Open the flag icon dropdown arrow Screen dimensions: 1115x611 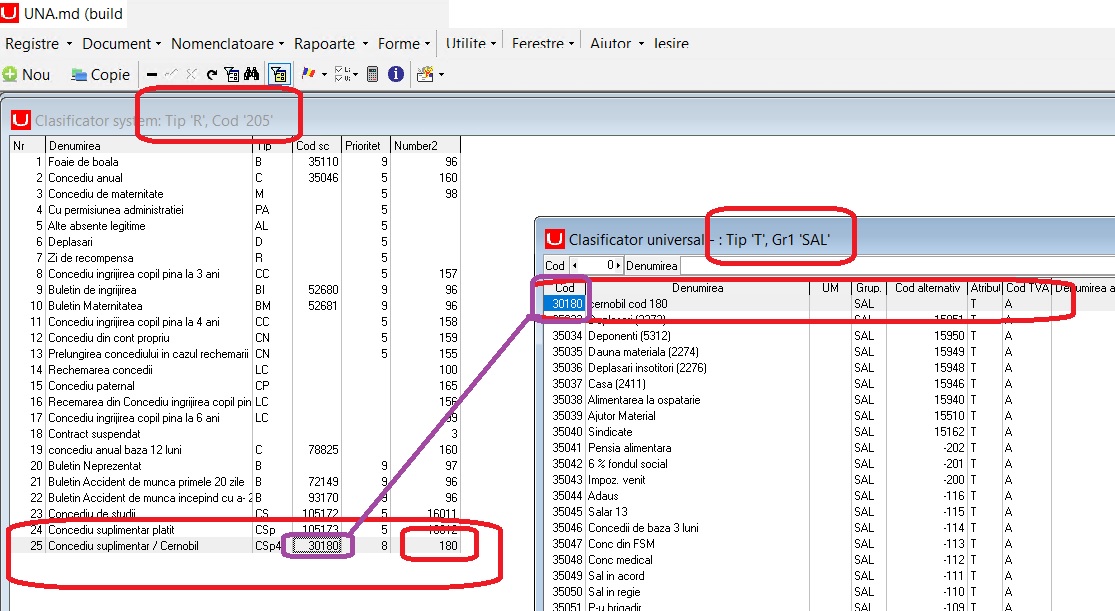click(324, 75)
